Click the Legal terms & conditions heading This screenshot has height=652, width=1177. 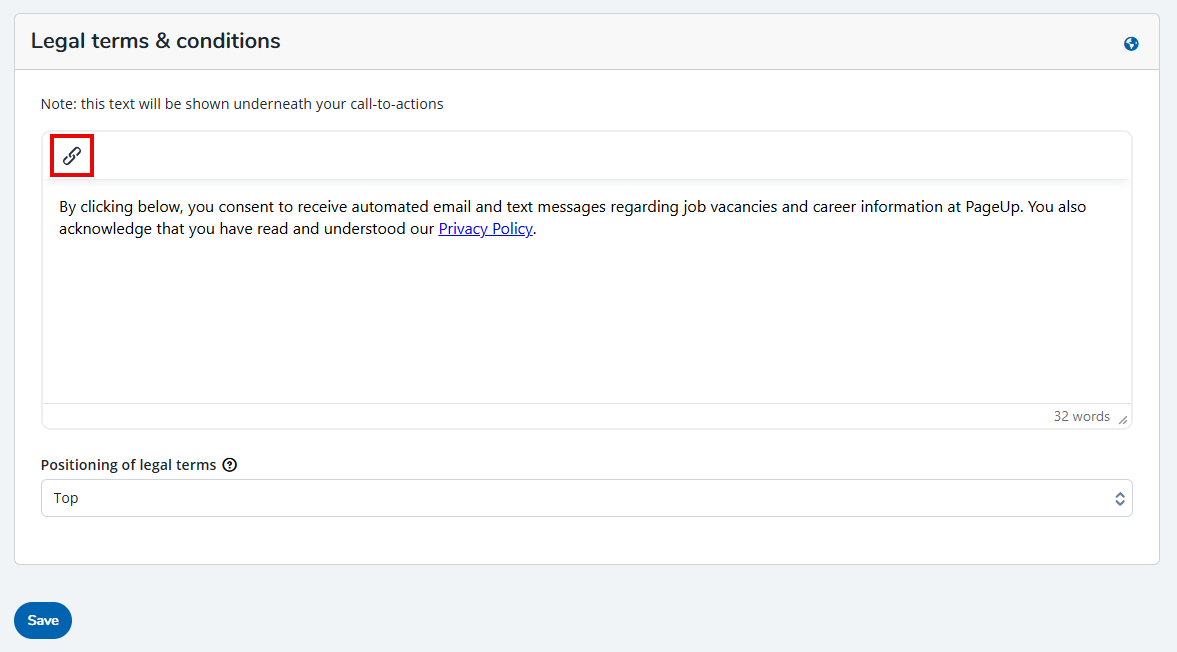pyautogui.click(x=155, y=41)
